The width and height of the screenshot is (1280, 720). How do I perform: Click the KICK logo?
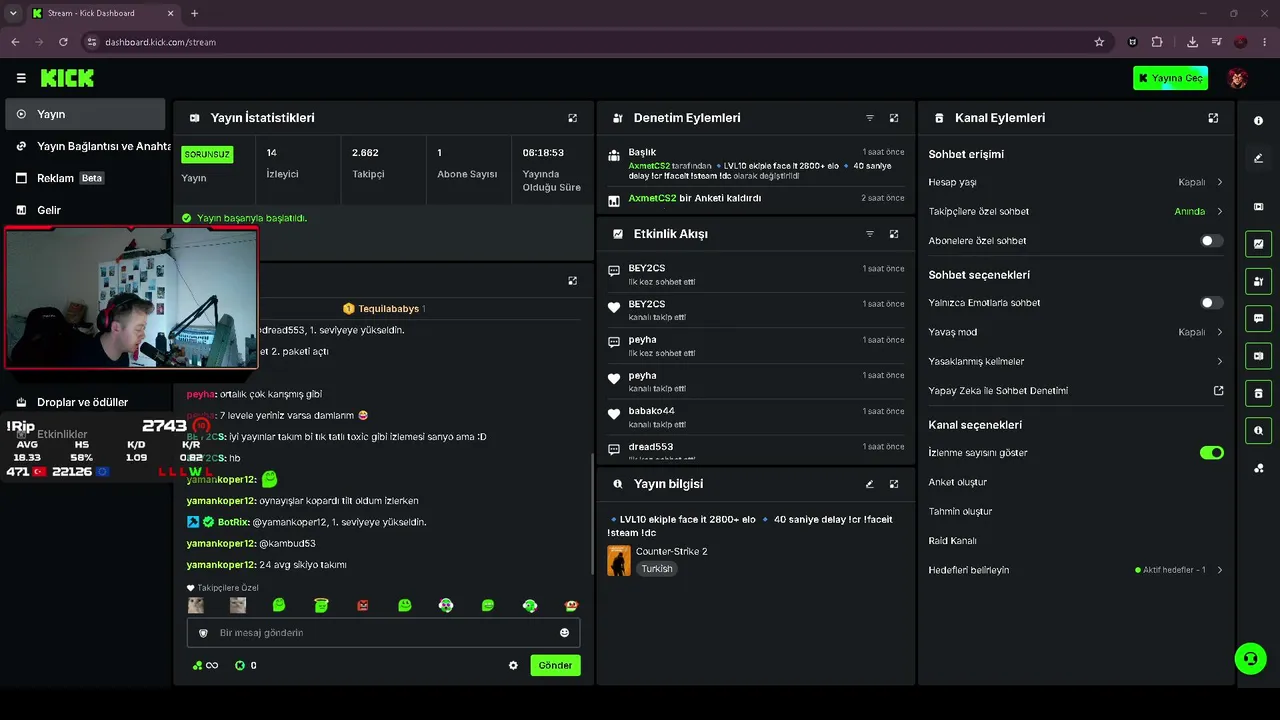[67, 78]
